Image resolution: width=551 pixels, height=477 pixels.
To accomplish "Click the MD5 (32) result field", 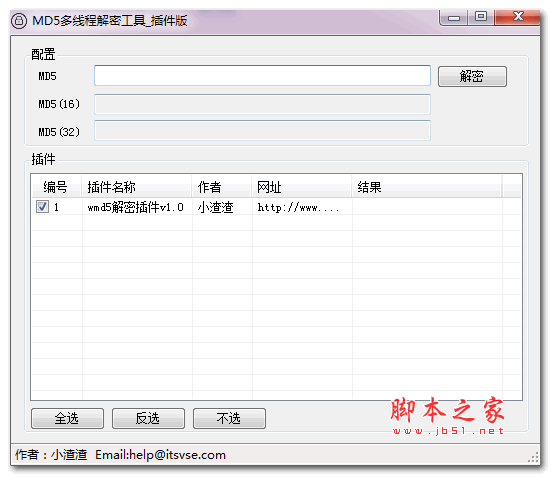I will [262, 130].
